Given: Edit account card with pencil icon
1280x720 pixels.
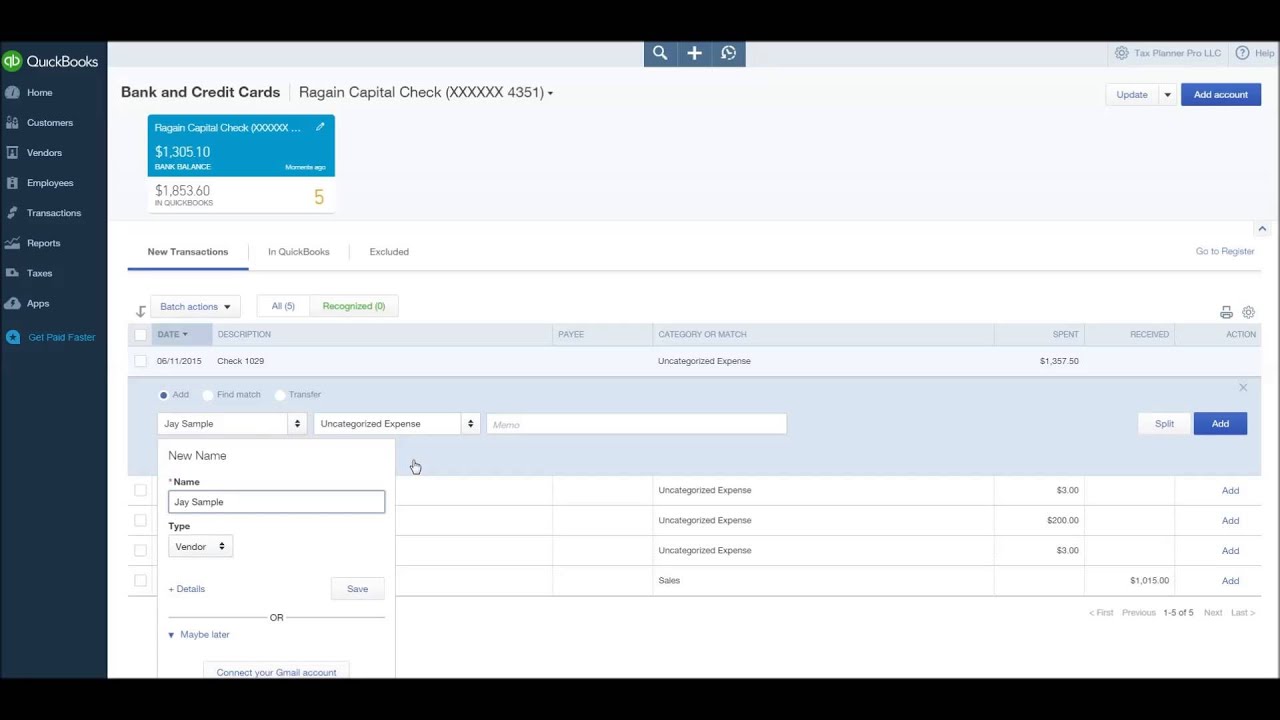Looking at the screenshot, I should tap(320, 127).
